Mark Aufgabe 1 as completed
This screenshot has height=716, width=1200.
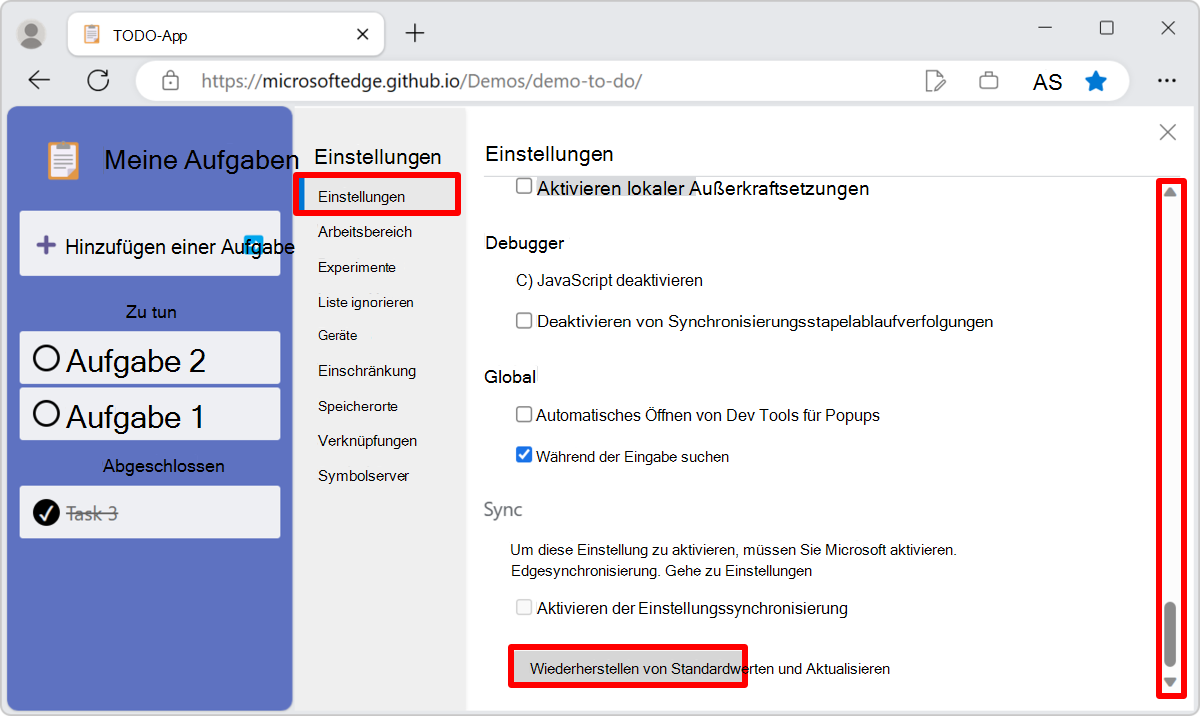[x=45, y=413]
